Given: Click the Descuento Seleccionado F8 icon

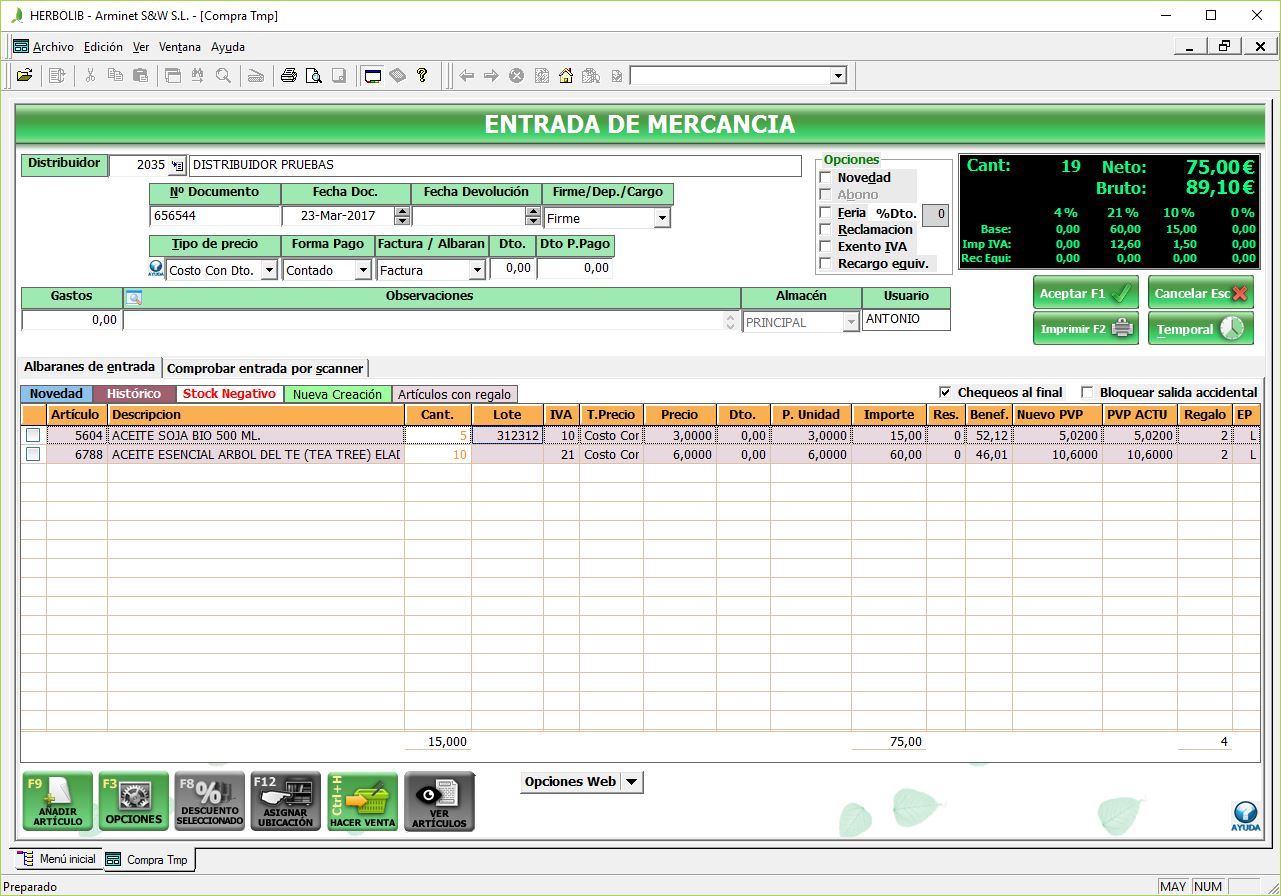Looking at the screenshot, I should click(209, 802).
